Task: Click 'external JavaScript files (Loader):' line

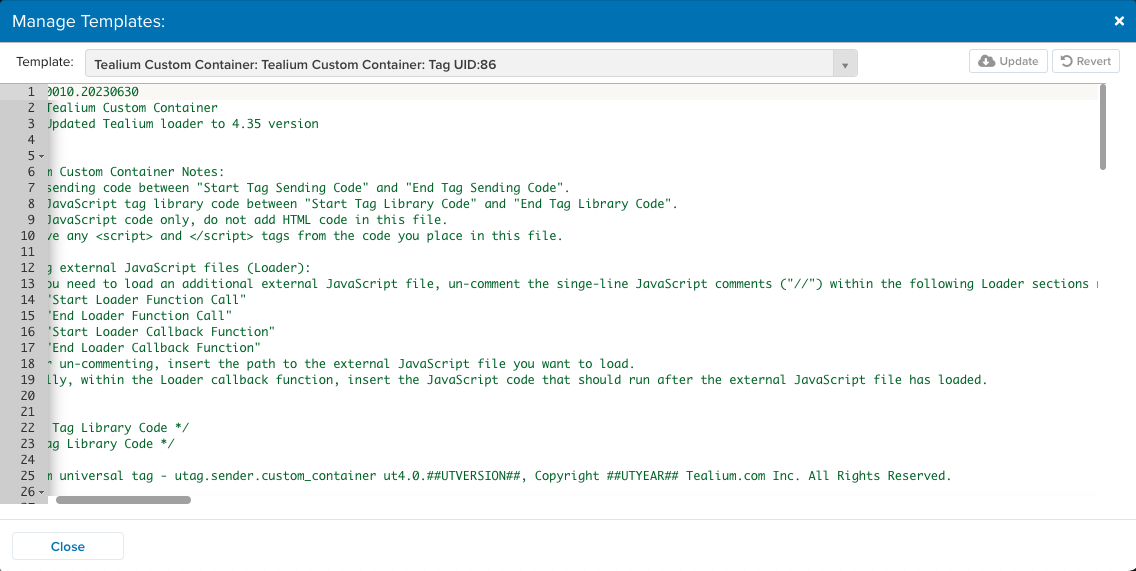Action: point(179,268)
